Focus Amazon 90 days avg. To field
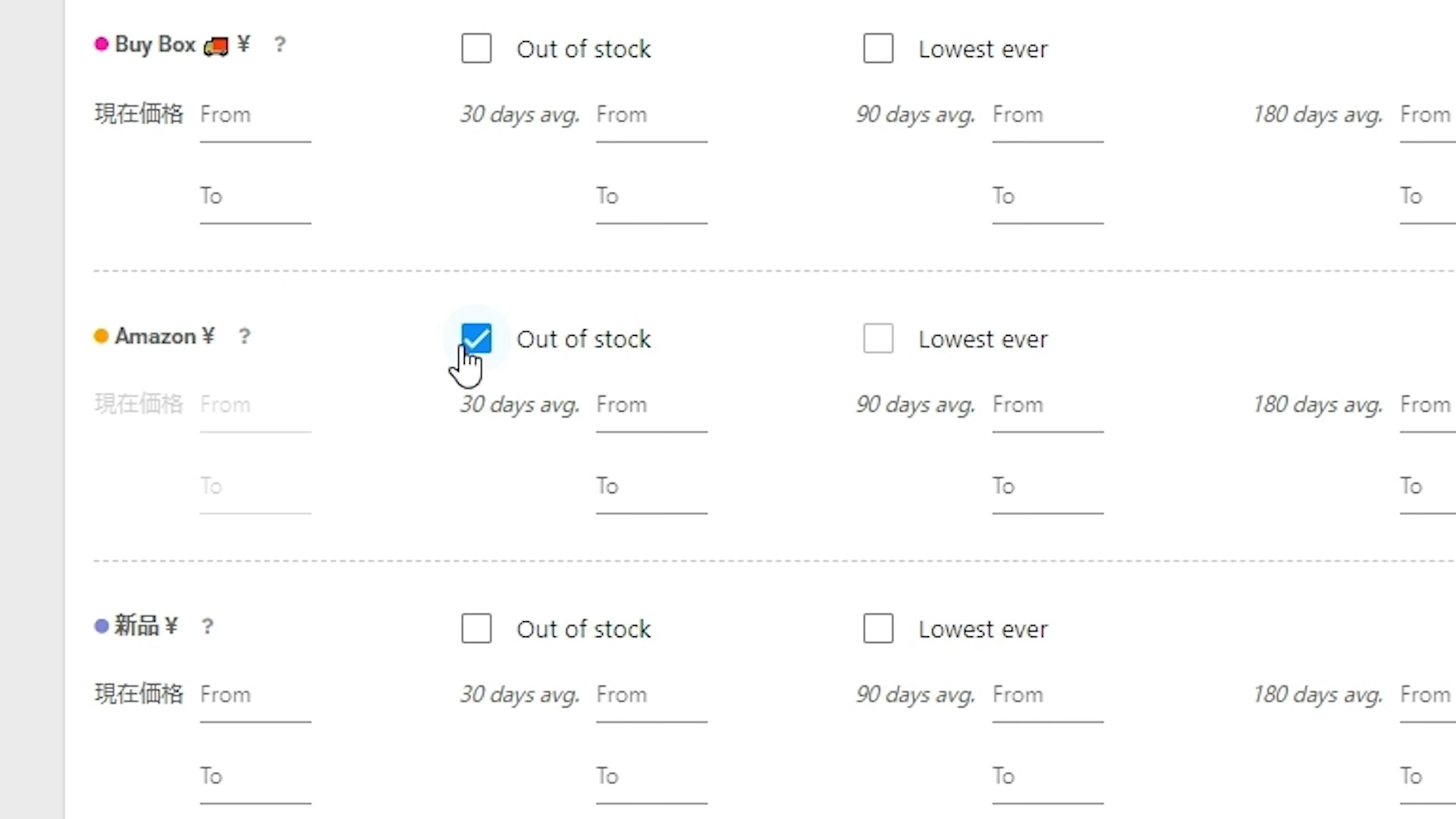The width and height of the screenshot is (1456, 819). coord(1047,487)
